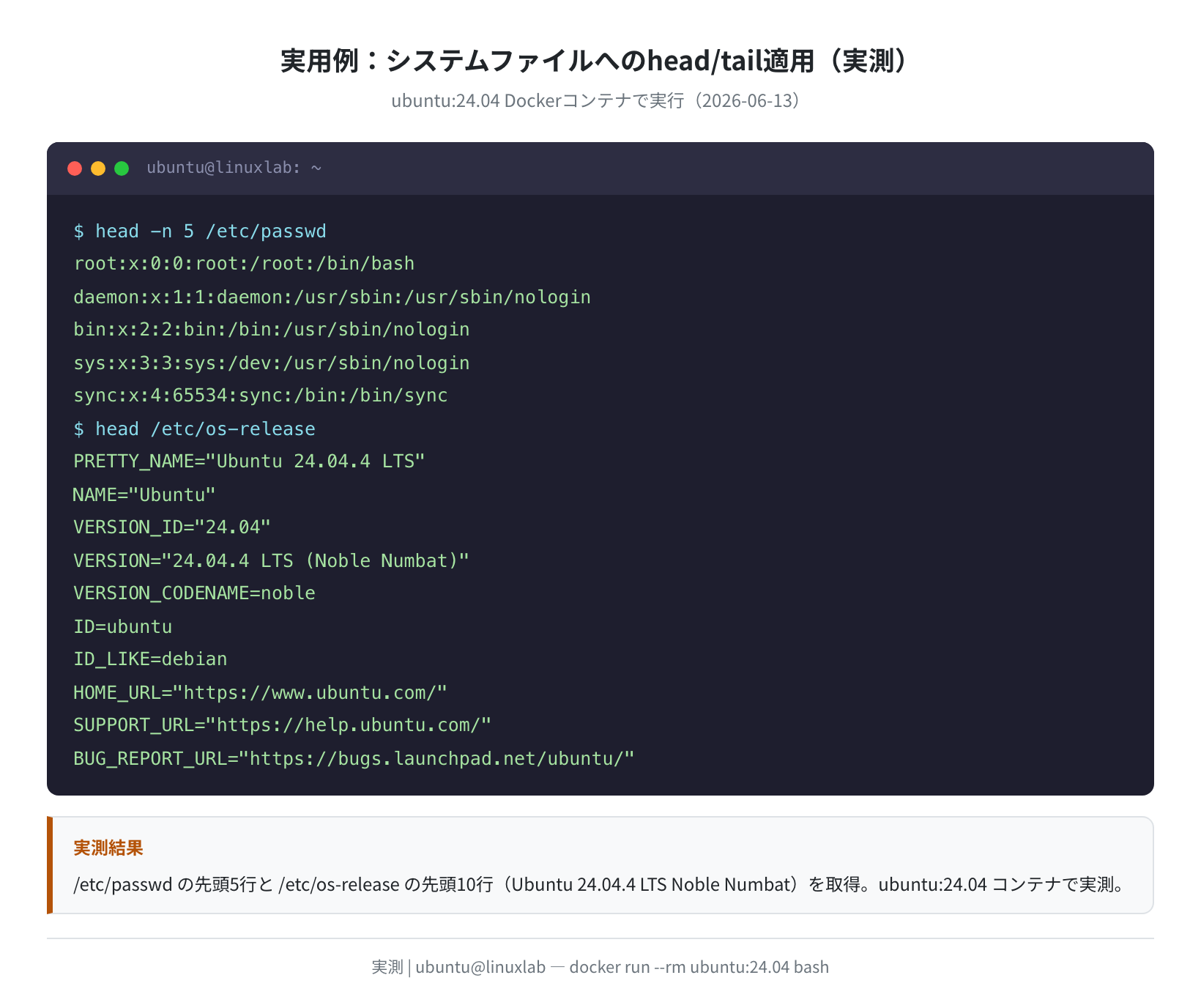Select the command head /etc/os-release

point(194,429)
